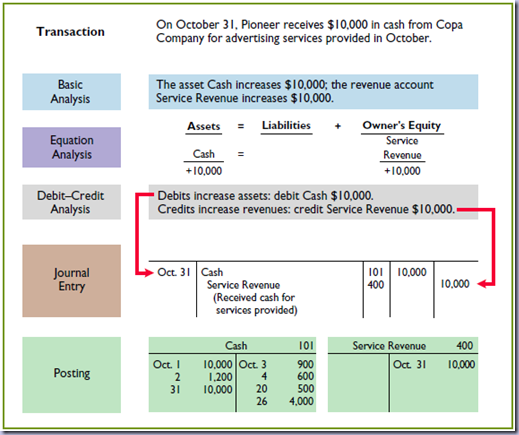
Task: Click the reference number "400" in the journal entry
Action: 376,285
